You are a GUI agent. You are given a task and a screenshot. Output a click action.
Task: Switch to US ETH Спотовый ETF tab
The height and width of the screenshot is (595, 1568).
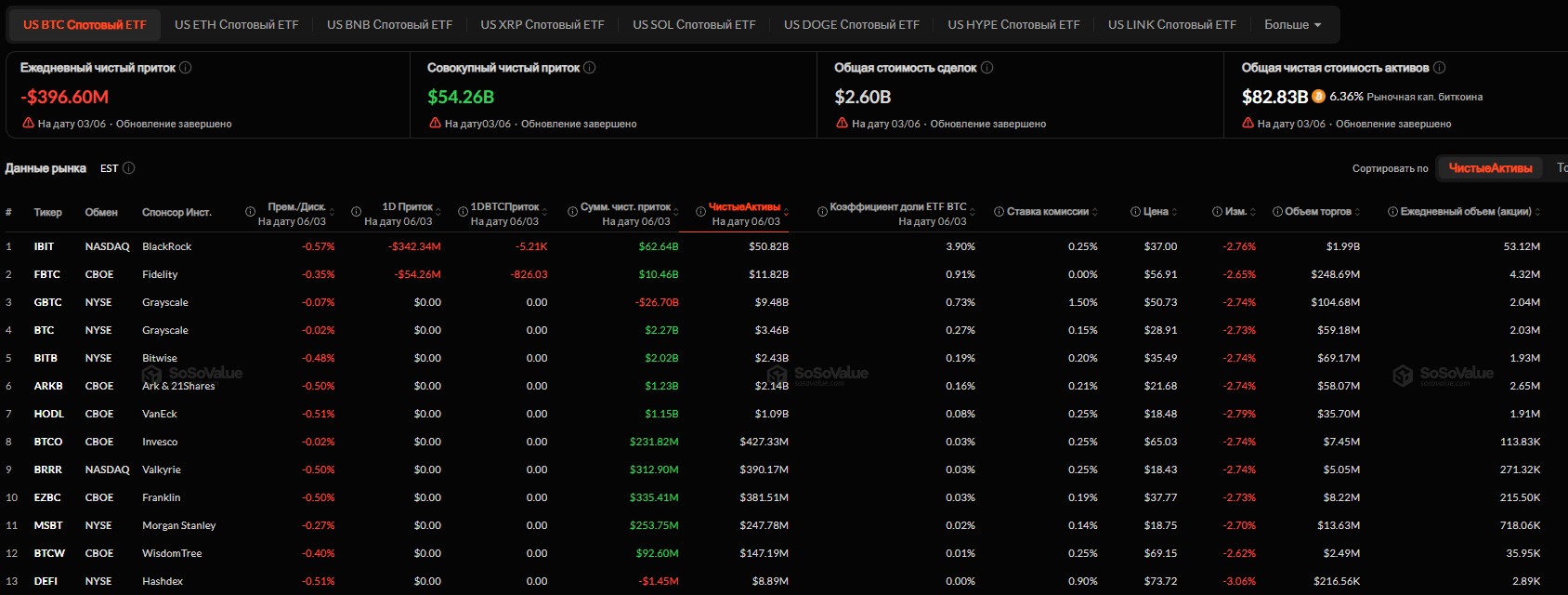point(237,25)
